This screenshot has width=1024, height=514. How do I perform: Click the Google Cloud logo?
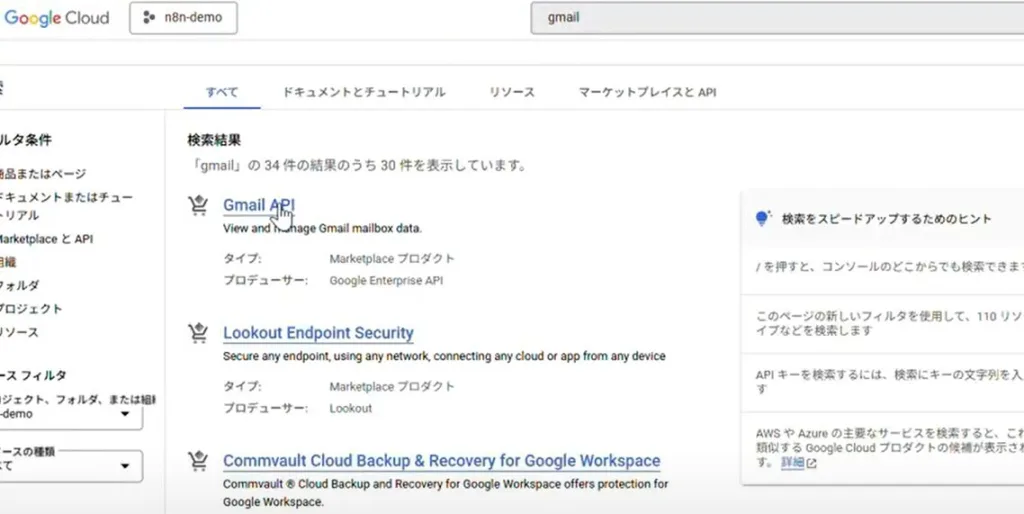click(x=56, y=18)
